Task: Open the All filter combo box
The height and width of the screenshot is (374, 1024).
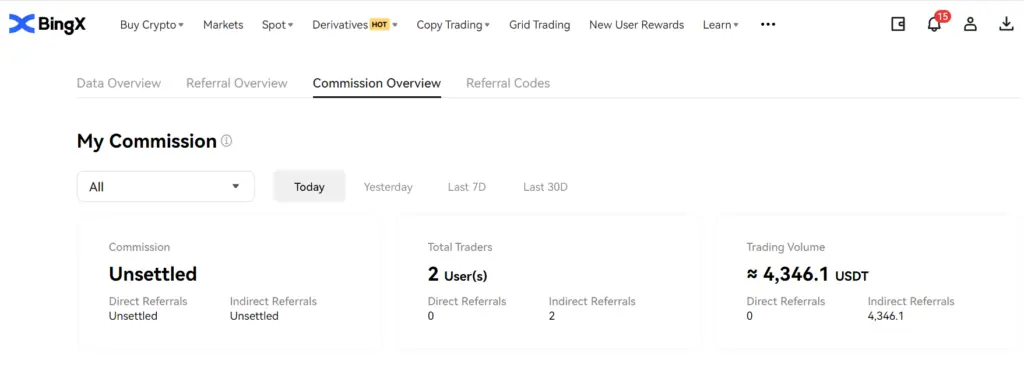Action: coord(166,187)
